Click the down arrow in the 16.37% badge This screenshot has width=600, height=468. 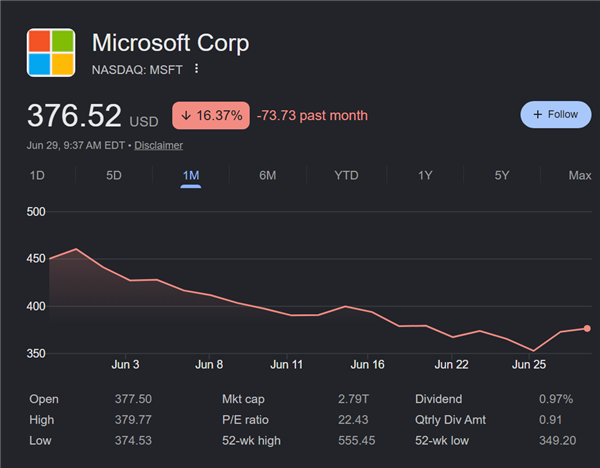coord(186,115)
